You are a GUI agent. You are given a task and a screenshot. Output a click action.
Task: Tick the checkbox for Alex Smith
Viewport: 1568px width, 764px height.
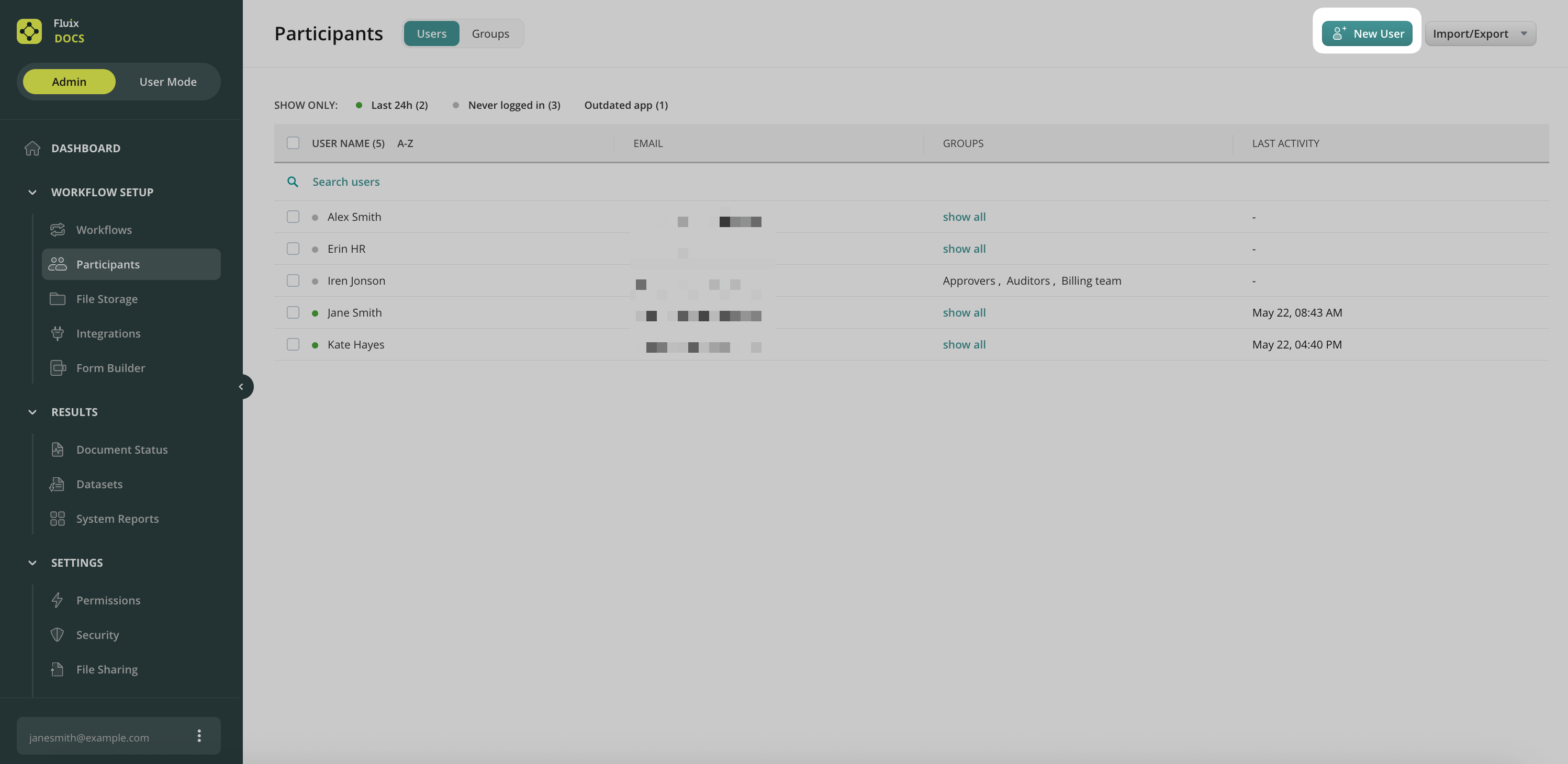pyautogui.click(x=293, y=217)
